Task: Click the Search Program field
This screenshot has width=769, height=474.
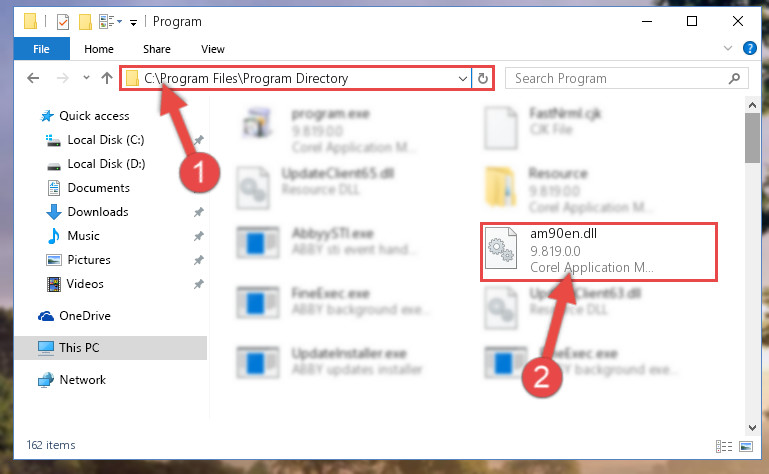Action: coord(626,79)
